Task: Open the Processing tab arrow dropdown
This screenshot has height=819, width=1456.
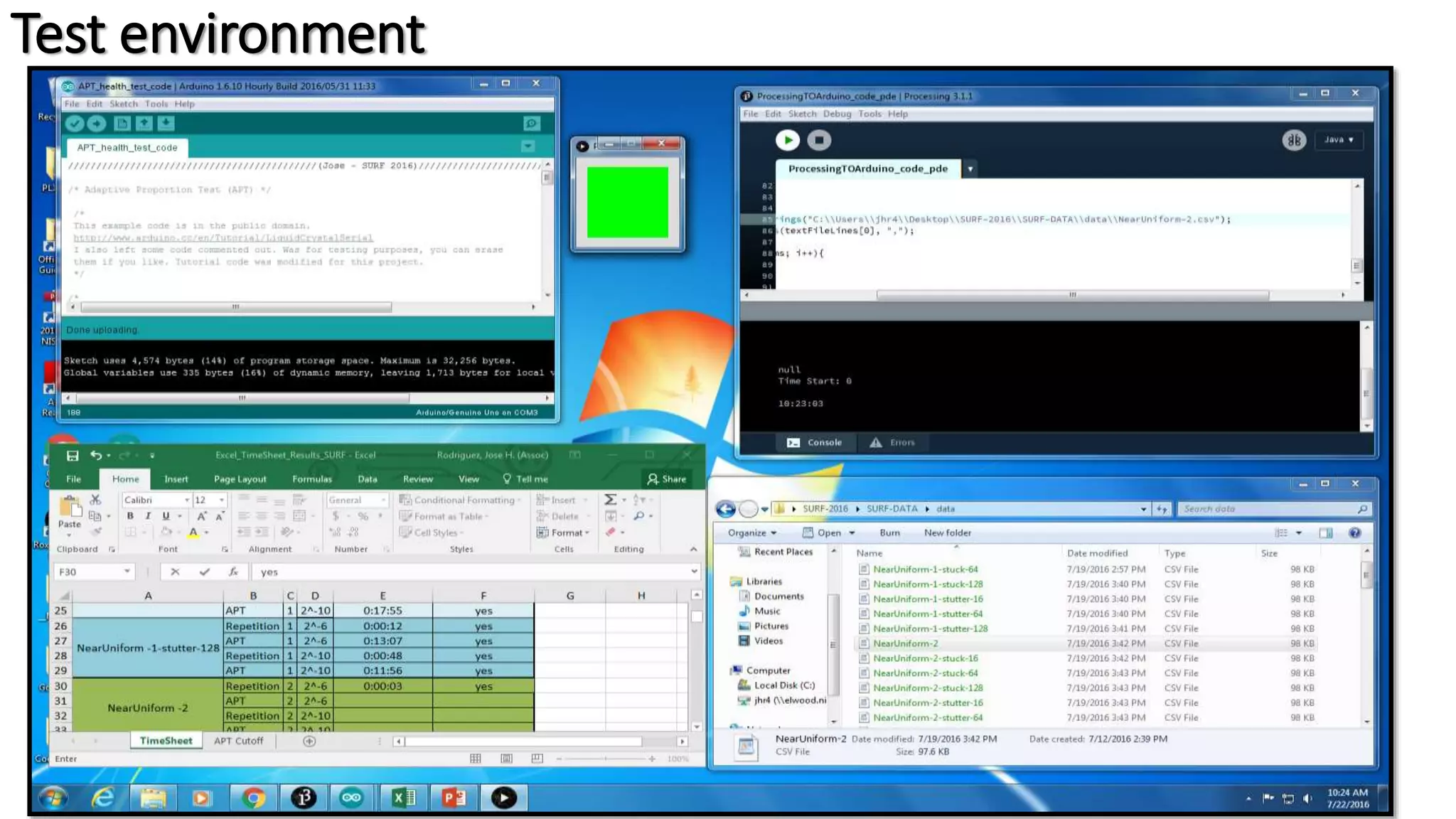Action: pyautogui.click(x=970, y=168)
